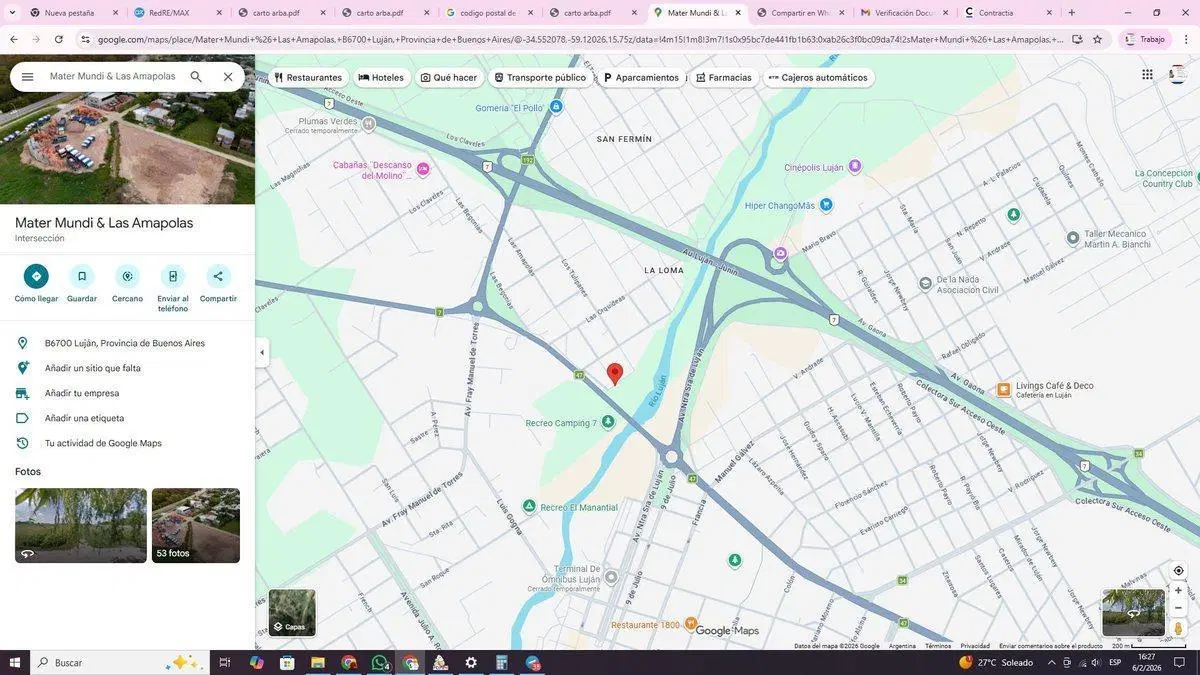This screenshot has height=675, width=1200.
Task: Open the 53 fotos thumbnail
Action: tap(196, 525)
